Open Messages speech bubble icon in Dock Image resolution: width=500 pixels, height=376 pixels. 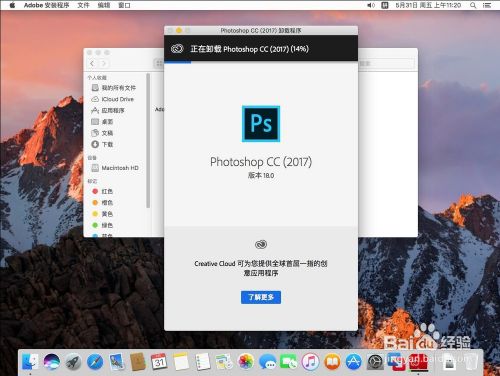tap(267, 362)
